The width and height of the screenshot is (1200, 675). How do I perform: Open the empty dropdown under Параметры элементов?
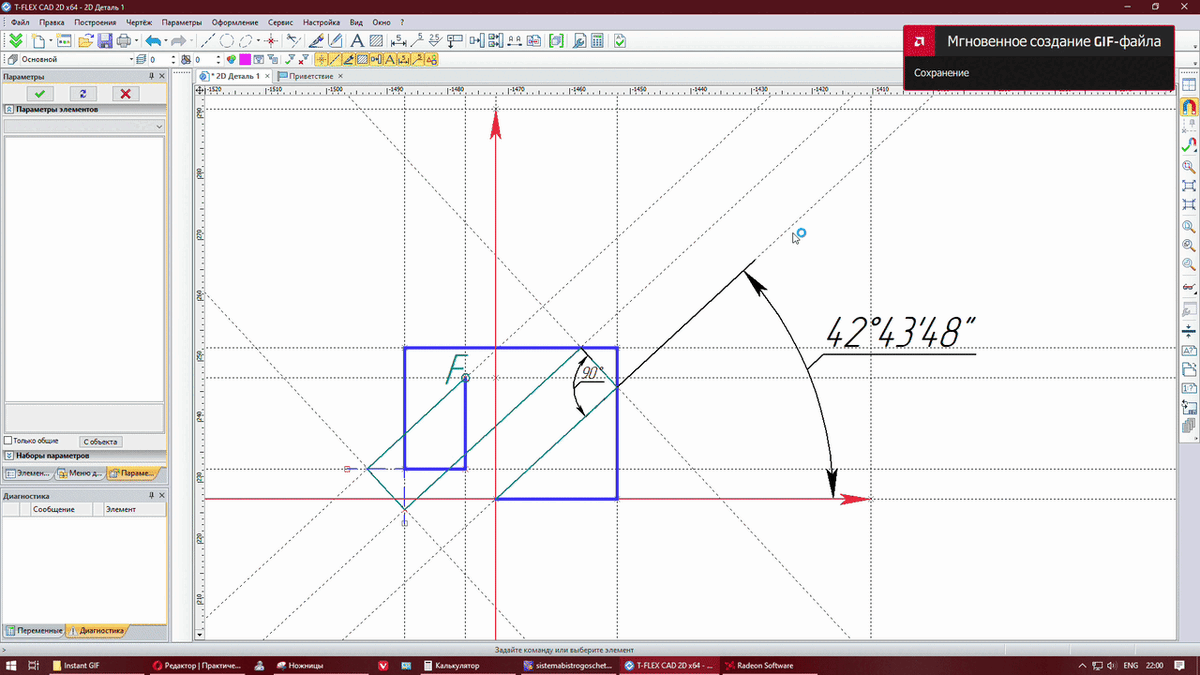click(x=84, y=127)
